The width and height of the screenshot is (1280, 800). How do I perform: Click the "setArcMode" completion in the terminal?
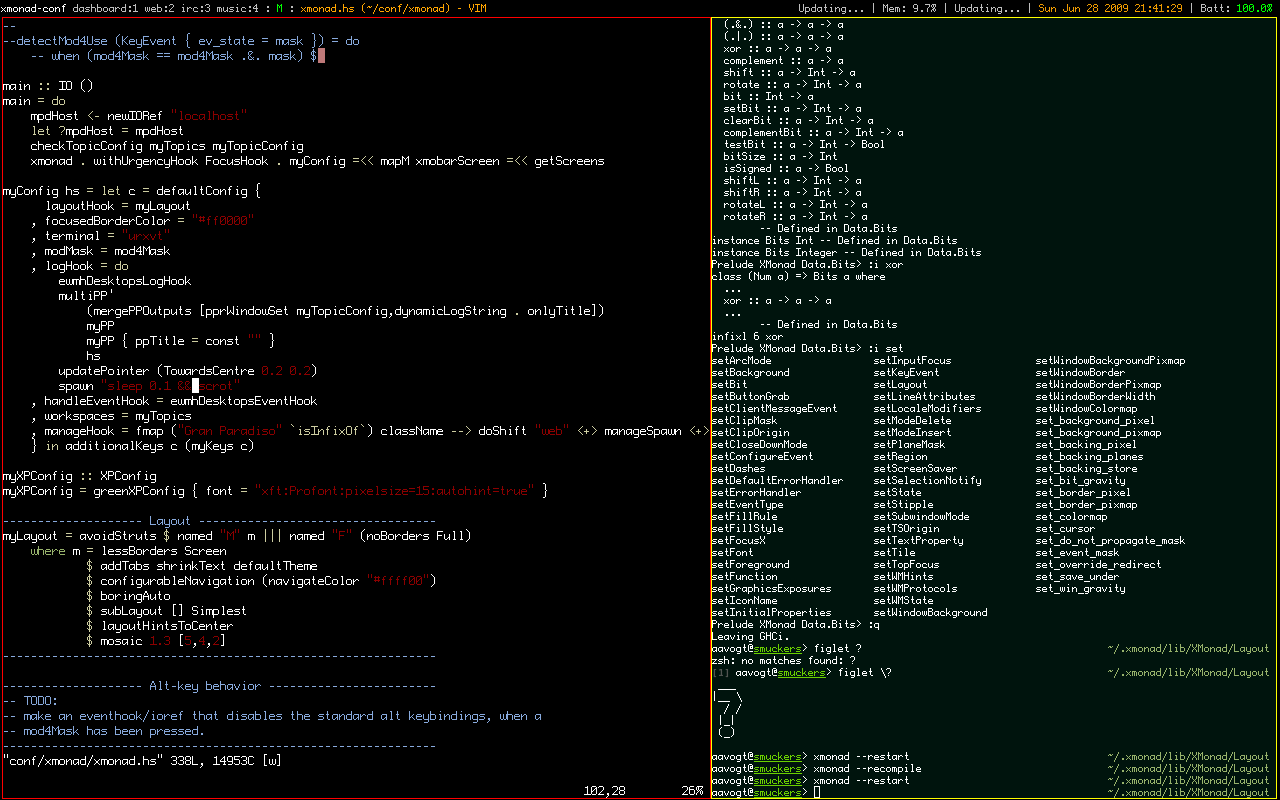(x=741, y=361)
